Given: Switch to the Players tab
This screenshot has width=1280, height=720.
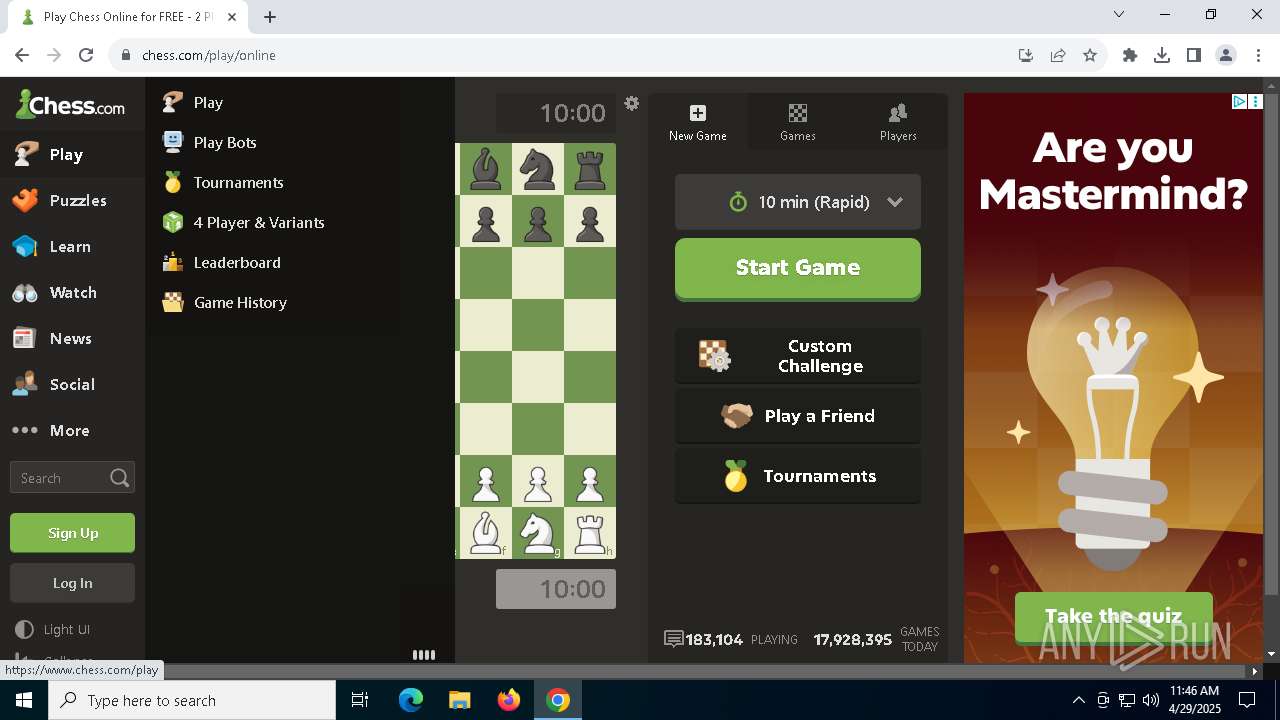Looking at the screenshot, I should click(898, 122).
